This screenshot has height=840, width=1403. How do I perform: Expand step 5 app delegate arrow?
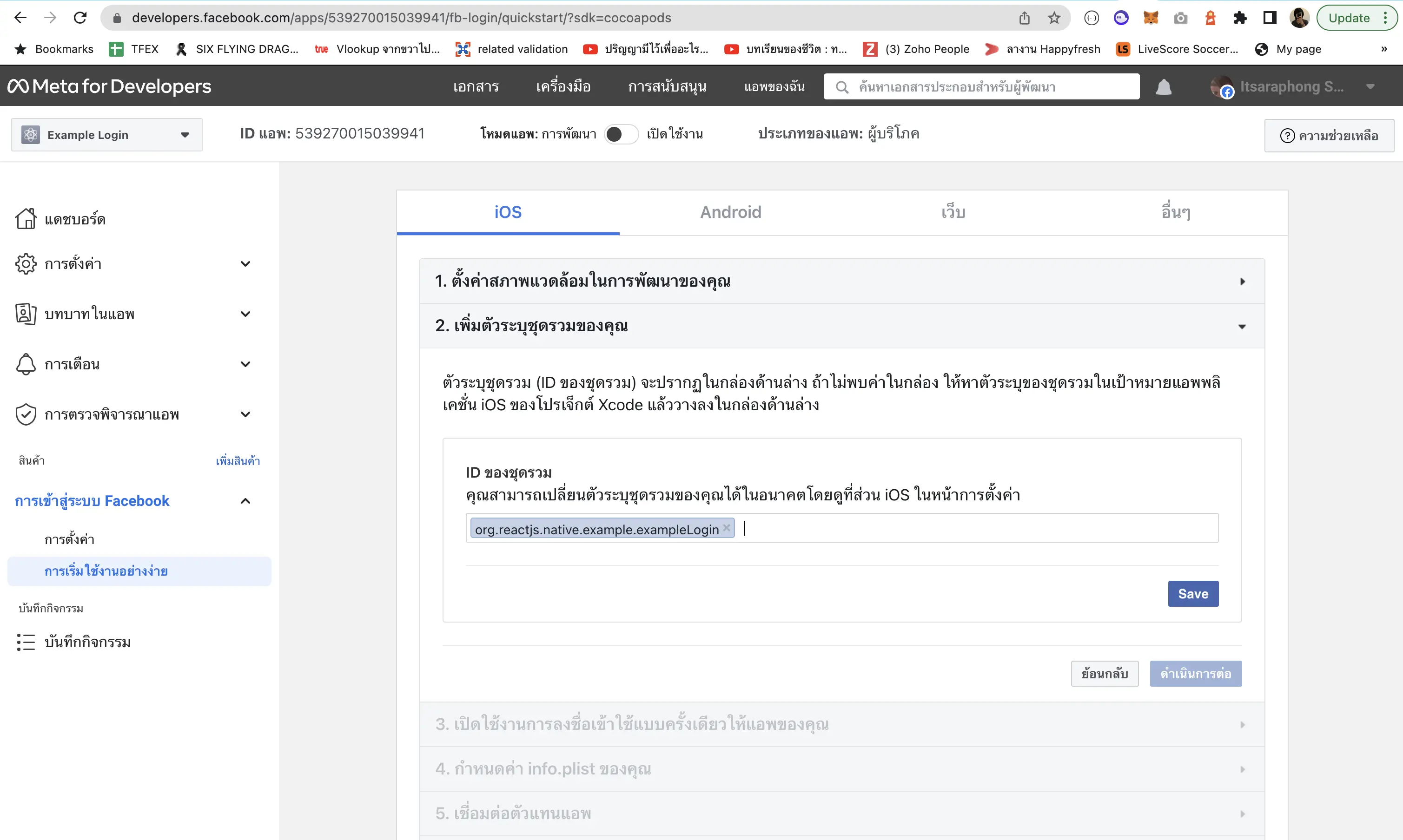coord(1242,814)
